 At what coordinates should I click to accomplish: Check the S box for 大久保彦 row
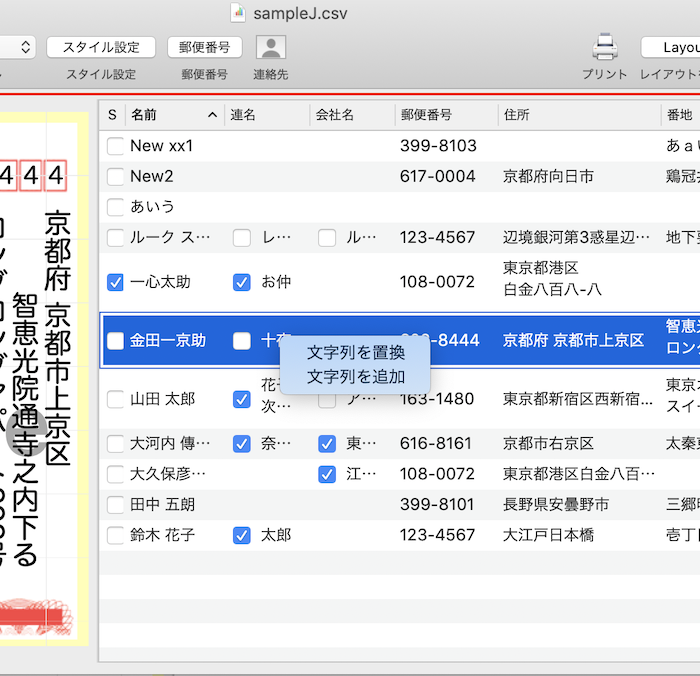115,474
